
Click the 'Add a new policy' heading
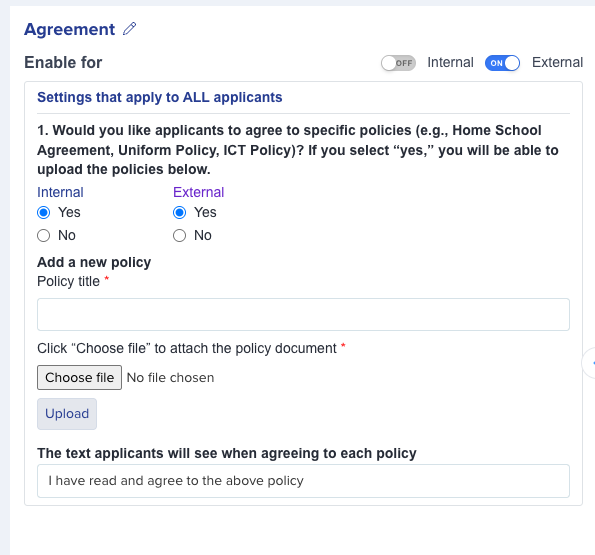click(94, 262)
